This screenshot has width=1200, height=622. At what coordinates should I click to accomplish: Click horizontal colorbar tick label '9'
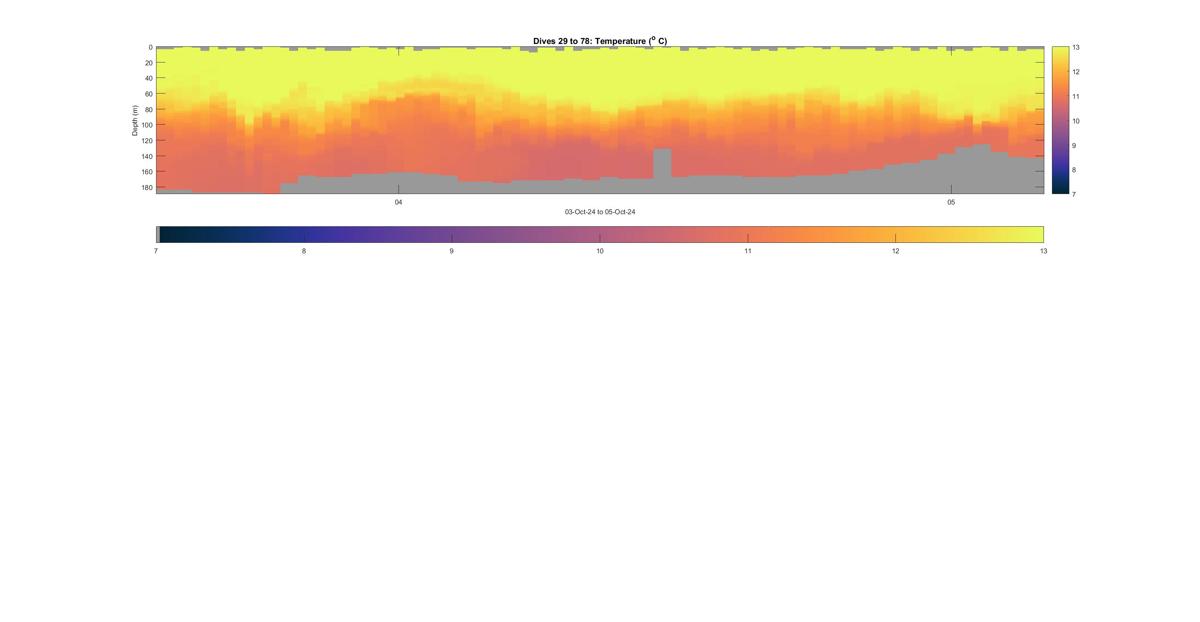click(452, 251)
